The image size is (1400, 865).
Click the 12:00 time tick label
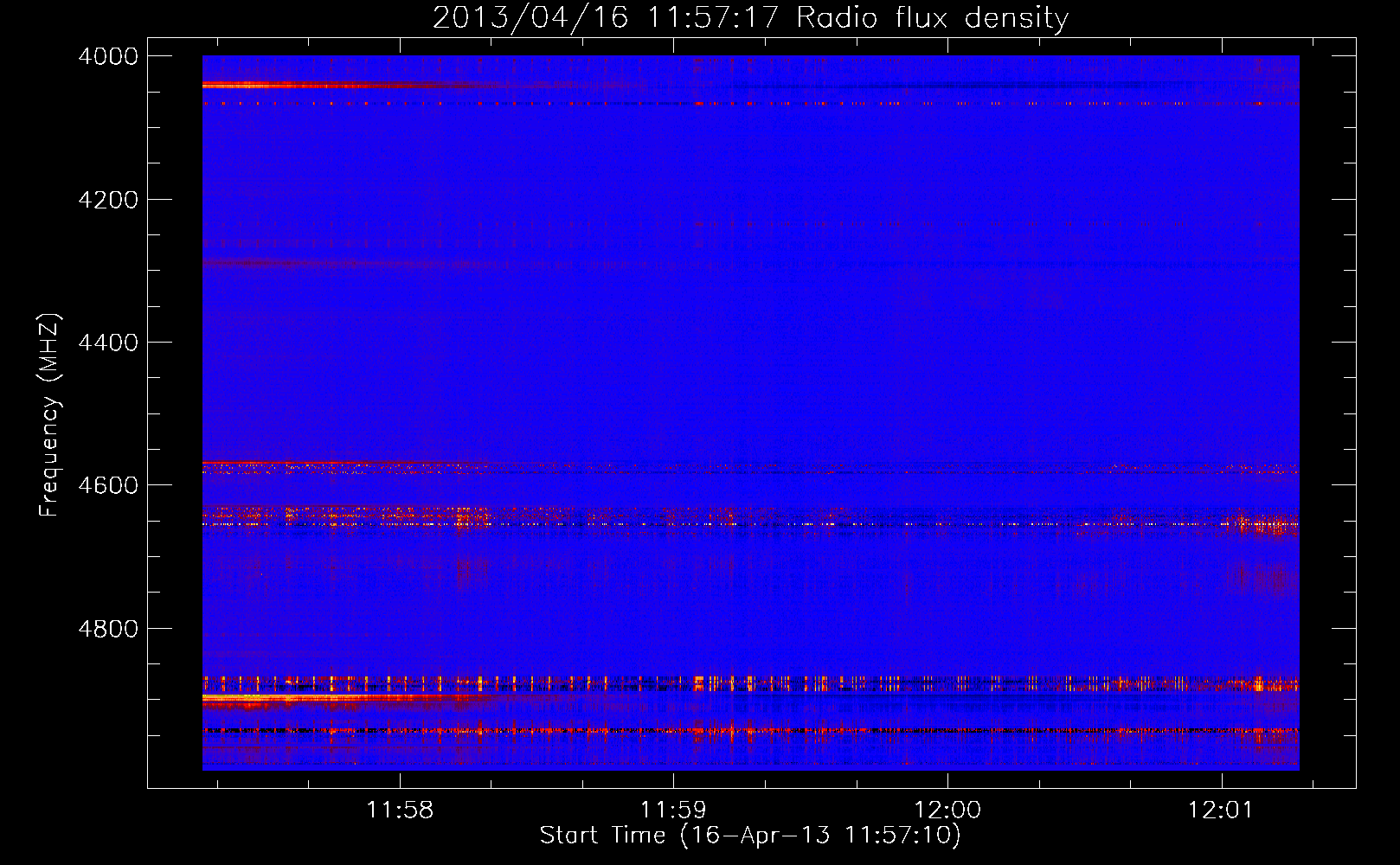tap(947, 811)
